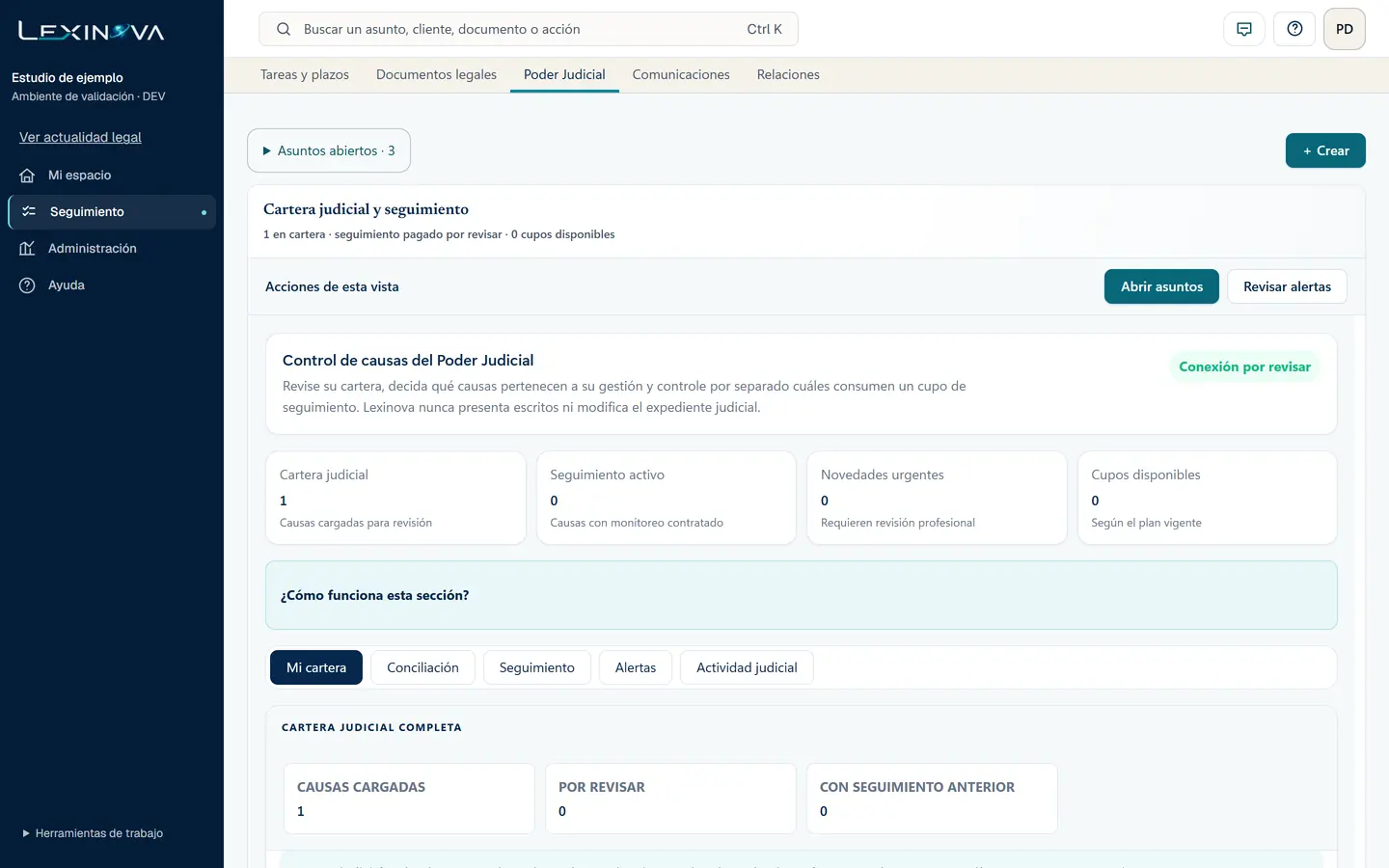Viewport: 1389px width, 868px height.
Task: Select the Poder Judicial tab
Action: point(564,74)
